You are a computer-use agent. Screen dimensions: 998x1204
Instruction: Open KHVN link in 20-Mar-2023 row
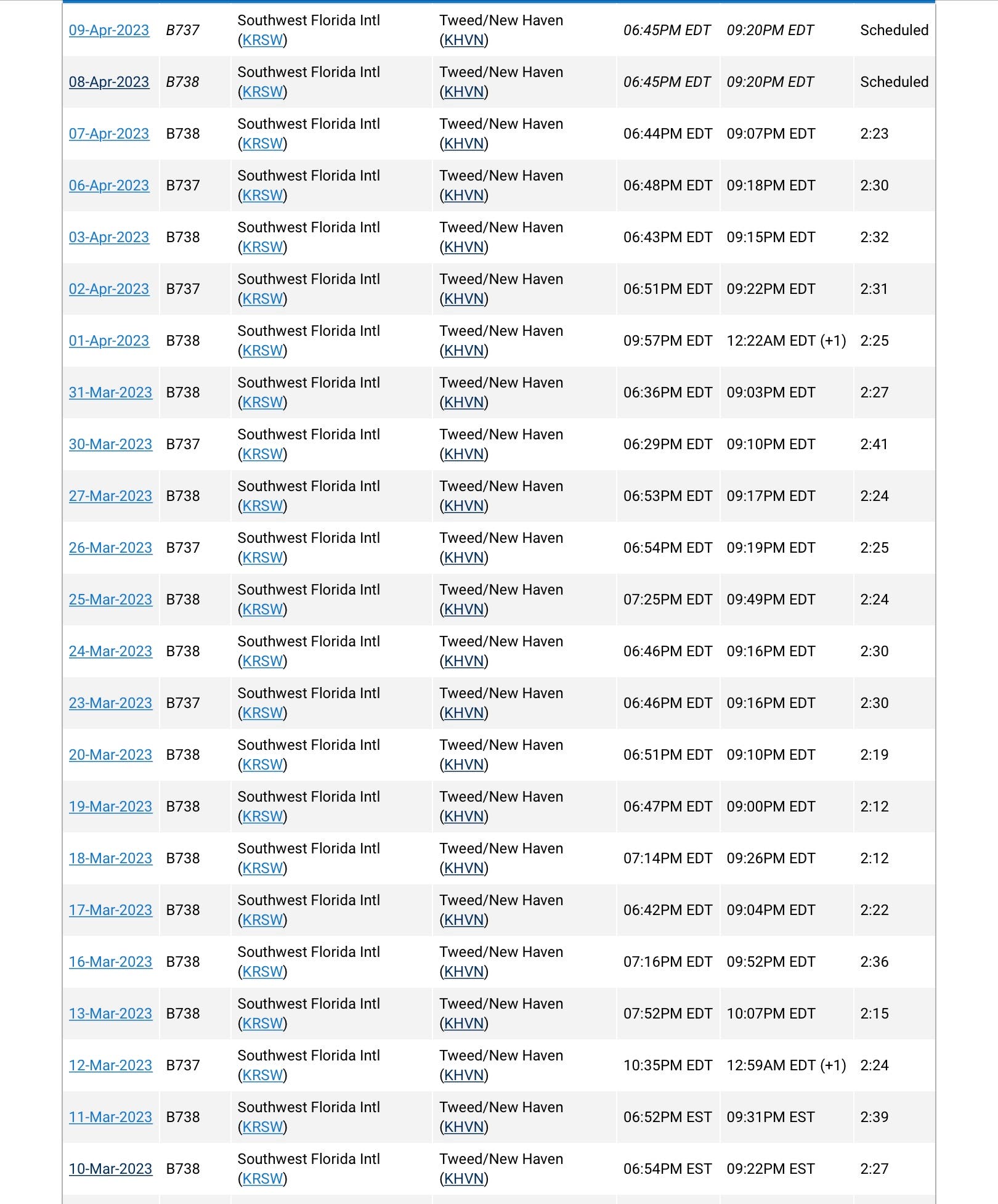click(x=464, y=765)
